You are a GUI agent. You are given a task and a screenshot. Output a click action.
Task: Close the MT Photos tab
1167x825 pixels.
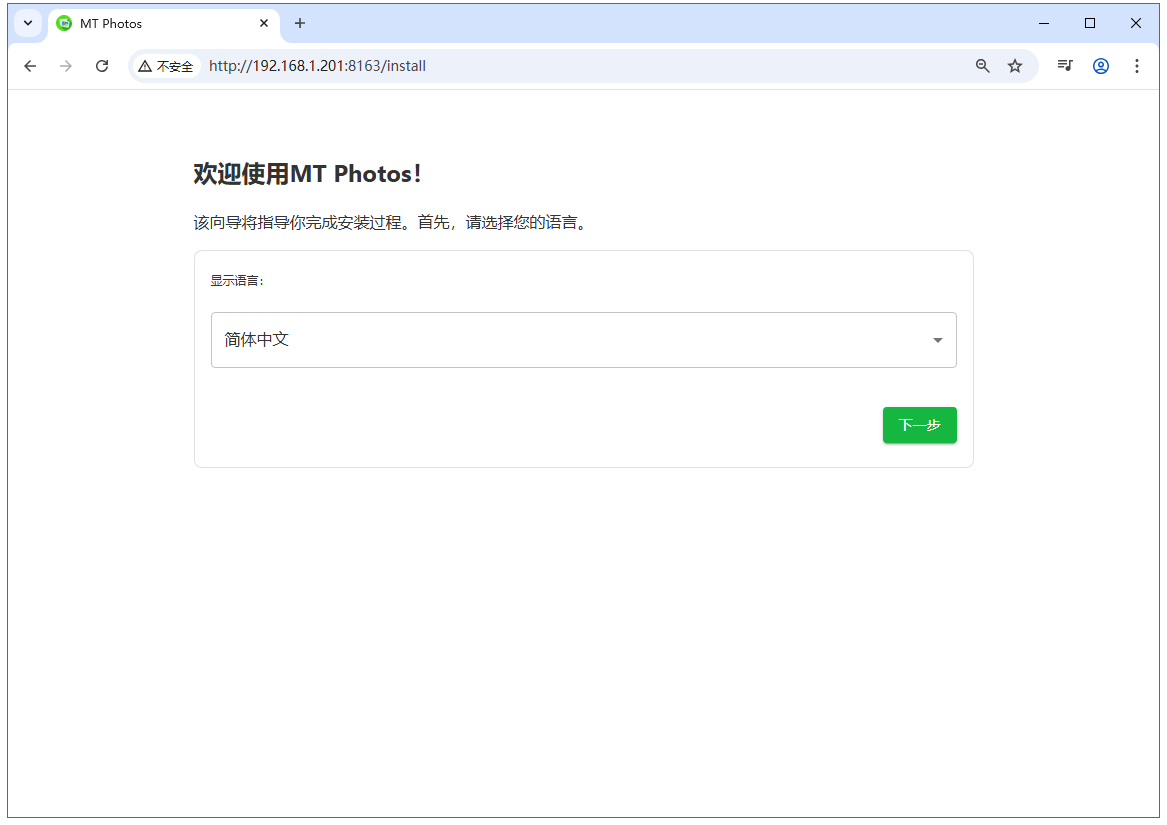(x=263, y=23)
